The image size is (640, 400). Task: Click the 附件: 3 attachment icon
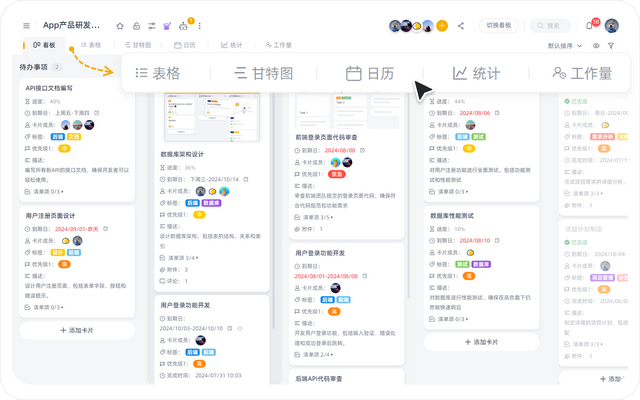(162, 270)
